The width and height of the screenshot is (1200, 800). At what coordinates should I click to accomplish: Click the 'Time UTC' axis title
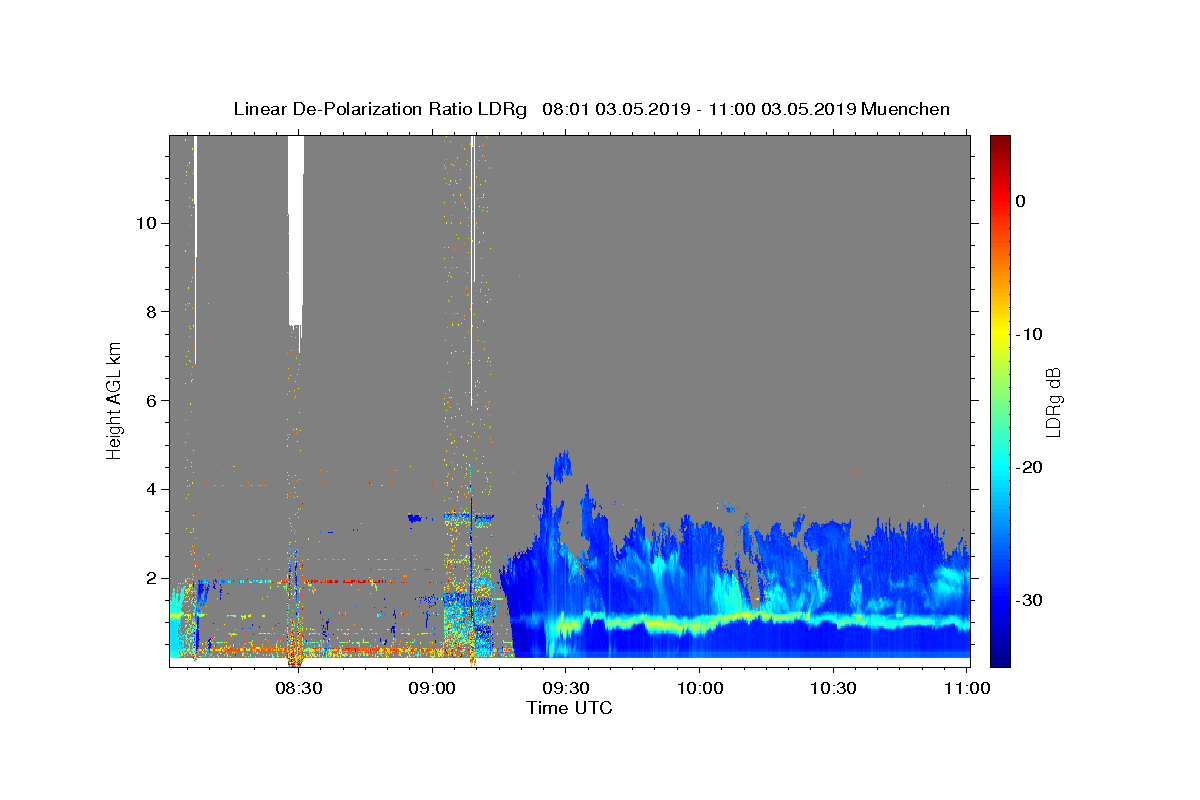(x=569, y=708)
